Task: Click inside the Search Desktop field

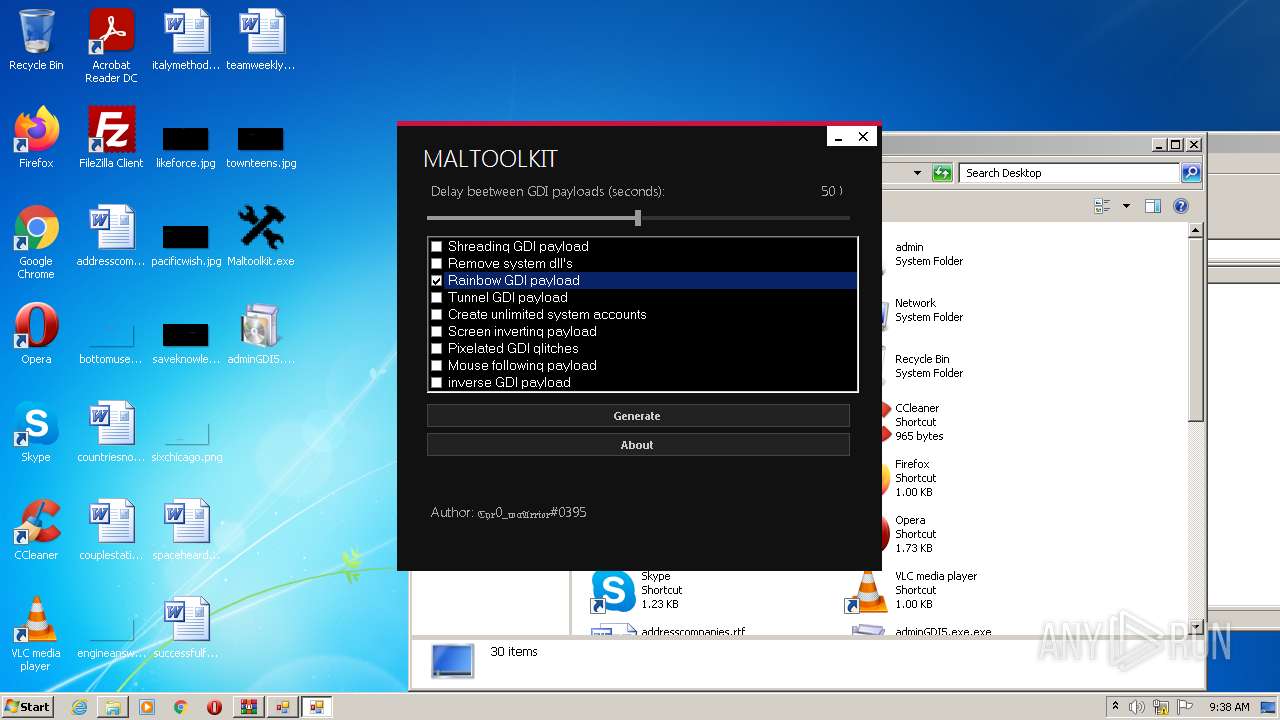Action: pyautogui.click(x=1069, y=173)
